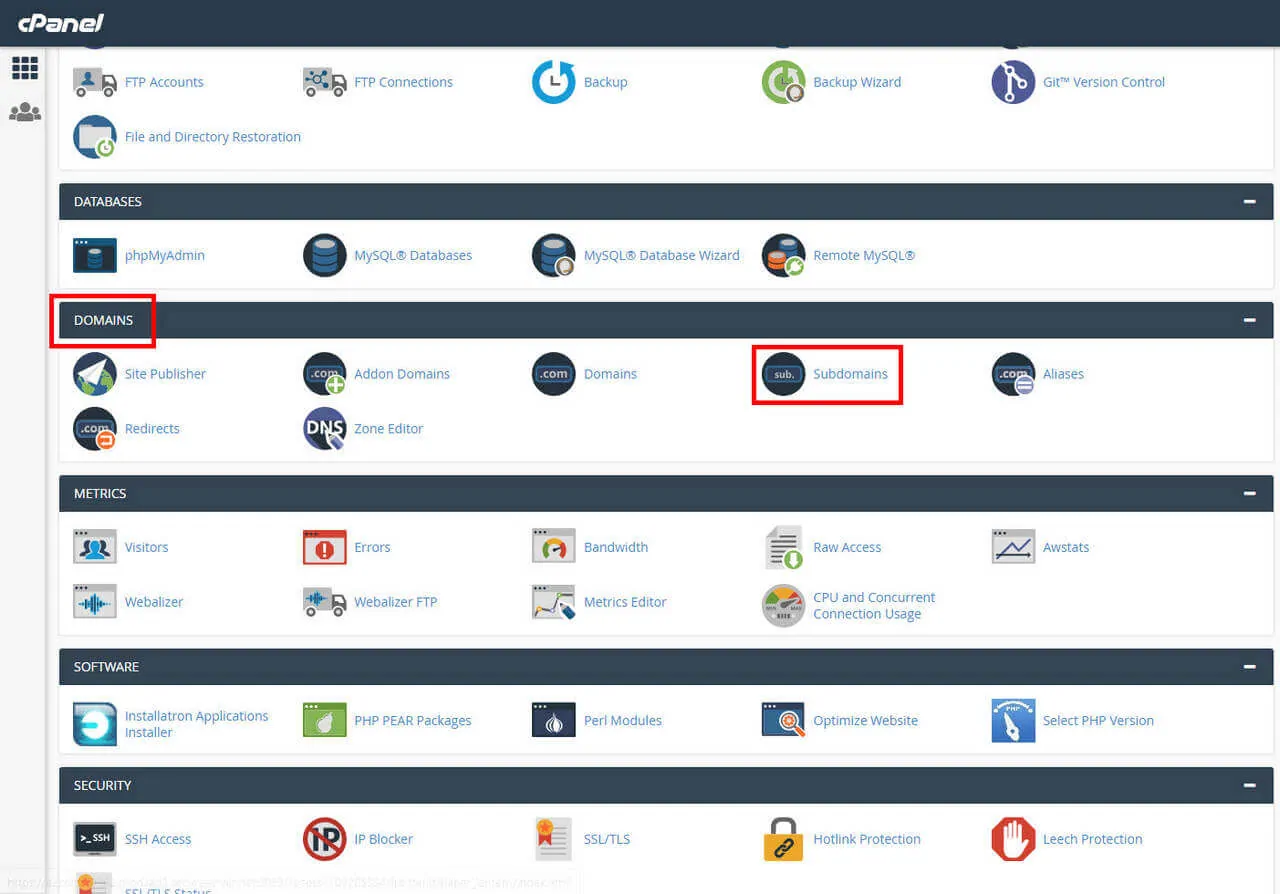Screen dimensions: 1280x894
Task: Launch the Backup Wizard icon
Action: point(783,82)
